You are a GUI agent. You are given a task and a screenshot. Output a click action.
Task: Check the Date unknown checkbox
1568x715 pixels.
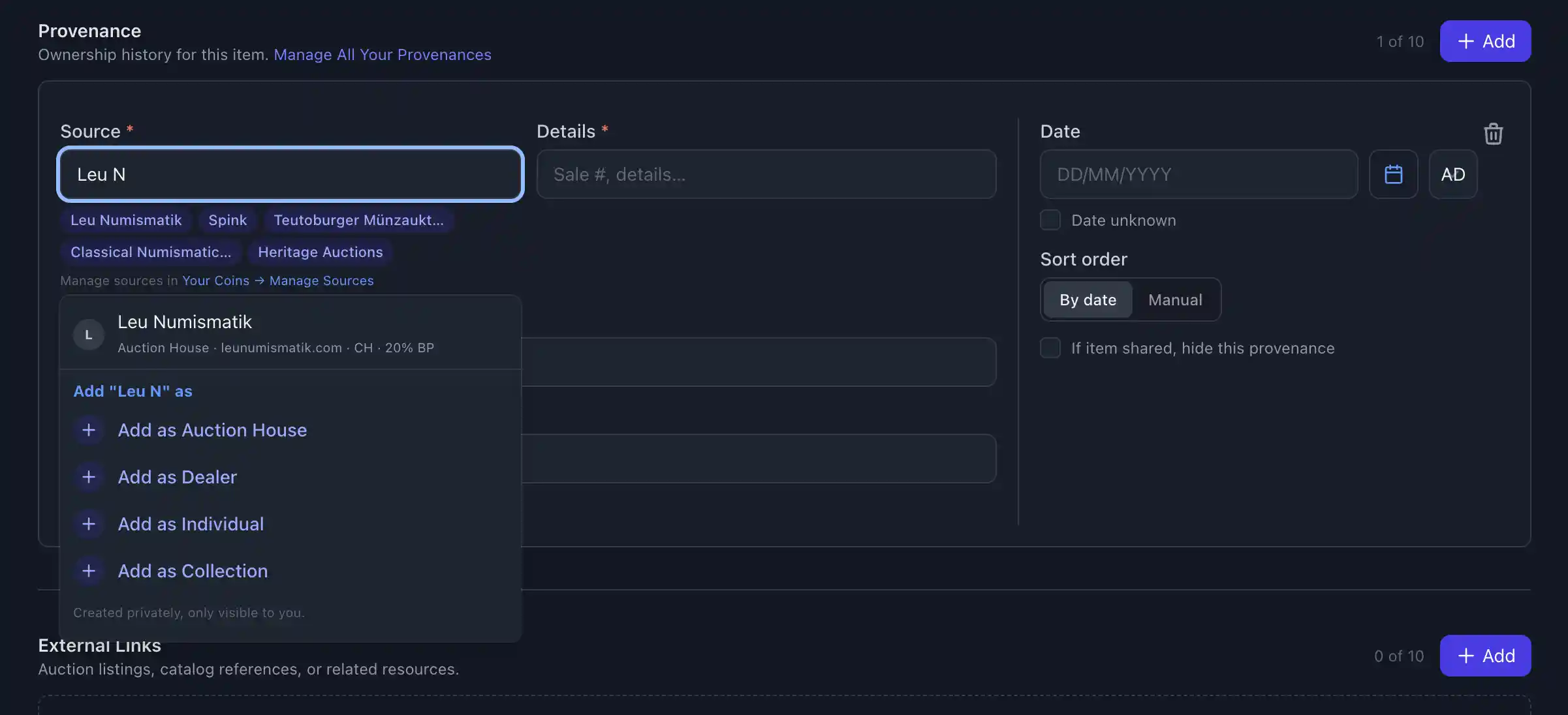(x=1050, y=220)
